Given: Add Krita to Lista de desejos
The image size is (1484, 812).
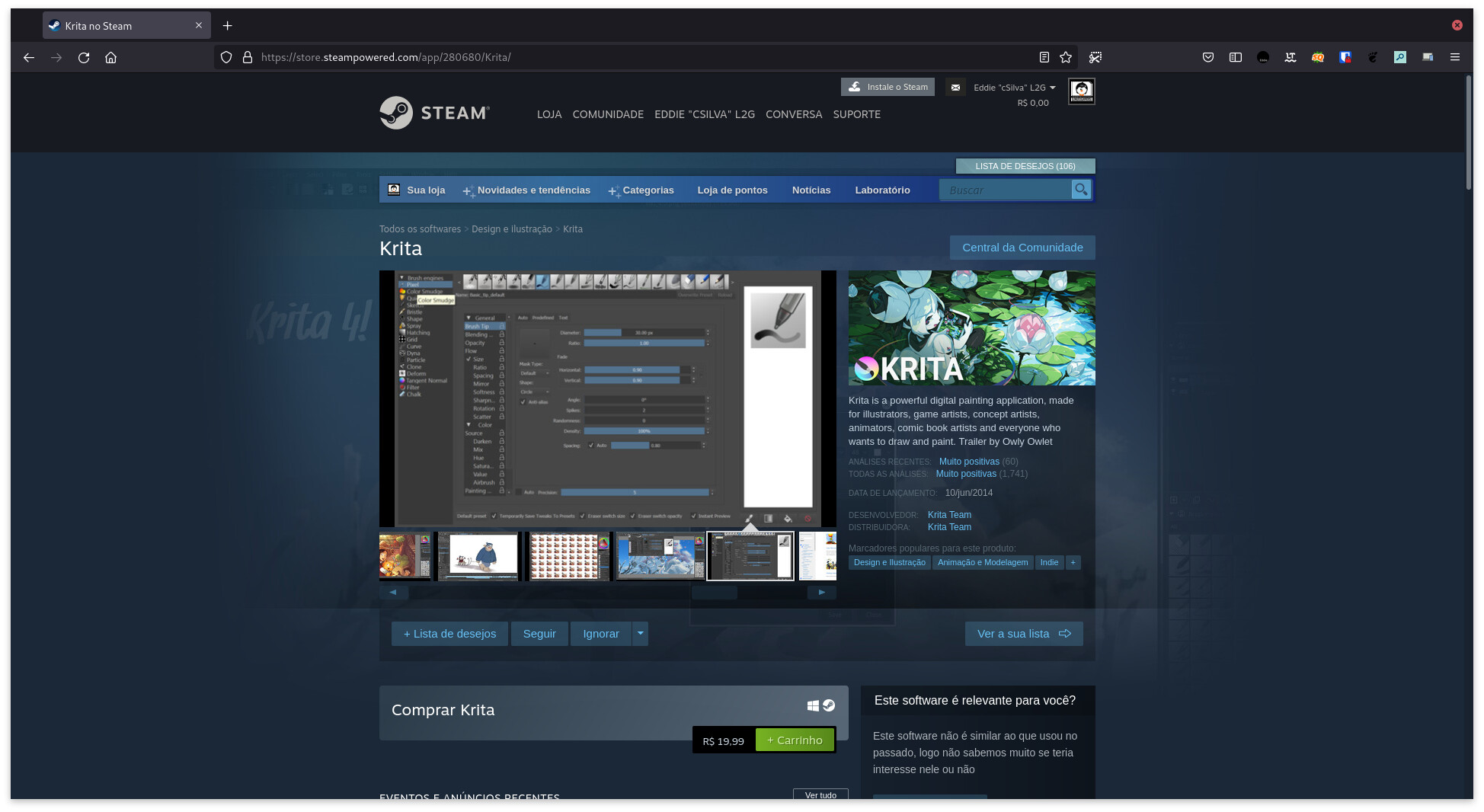Looking at the screenshot, I should (x=449, y=634).
